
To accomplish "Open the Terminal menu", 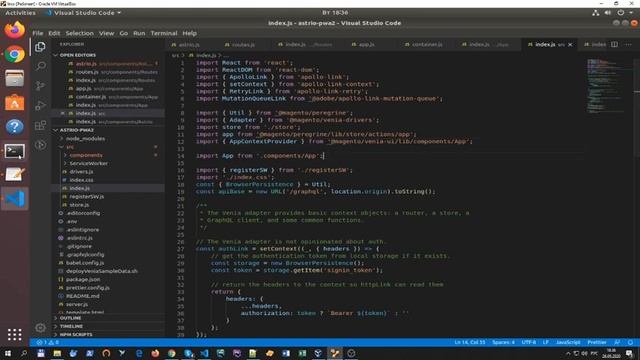I will pyautogui.click(x=164, y=33).
